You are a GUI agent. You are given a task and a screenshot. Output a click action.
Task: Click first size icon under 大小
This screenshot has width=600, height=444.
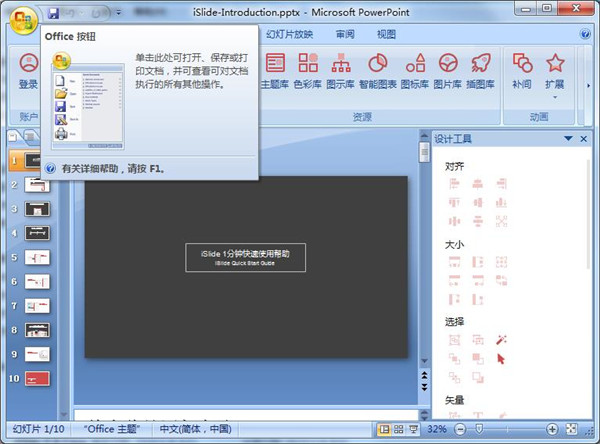[x=454, y=262]
